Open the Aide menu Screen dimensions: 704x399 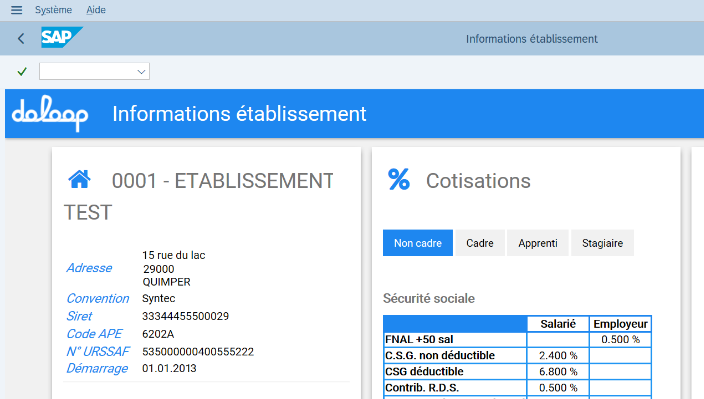[96, 10]
